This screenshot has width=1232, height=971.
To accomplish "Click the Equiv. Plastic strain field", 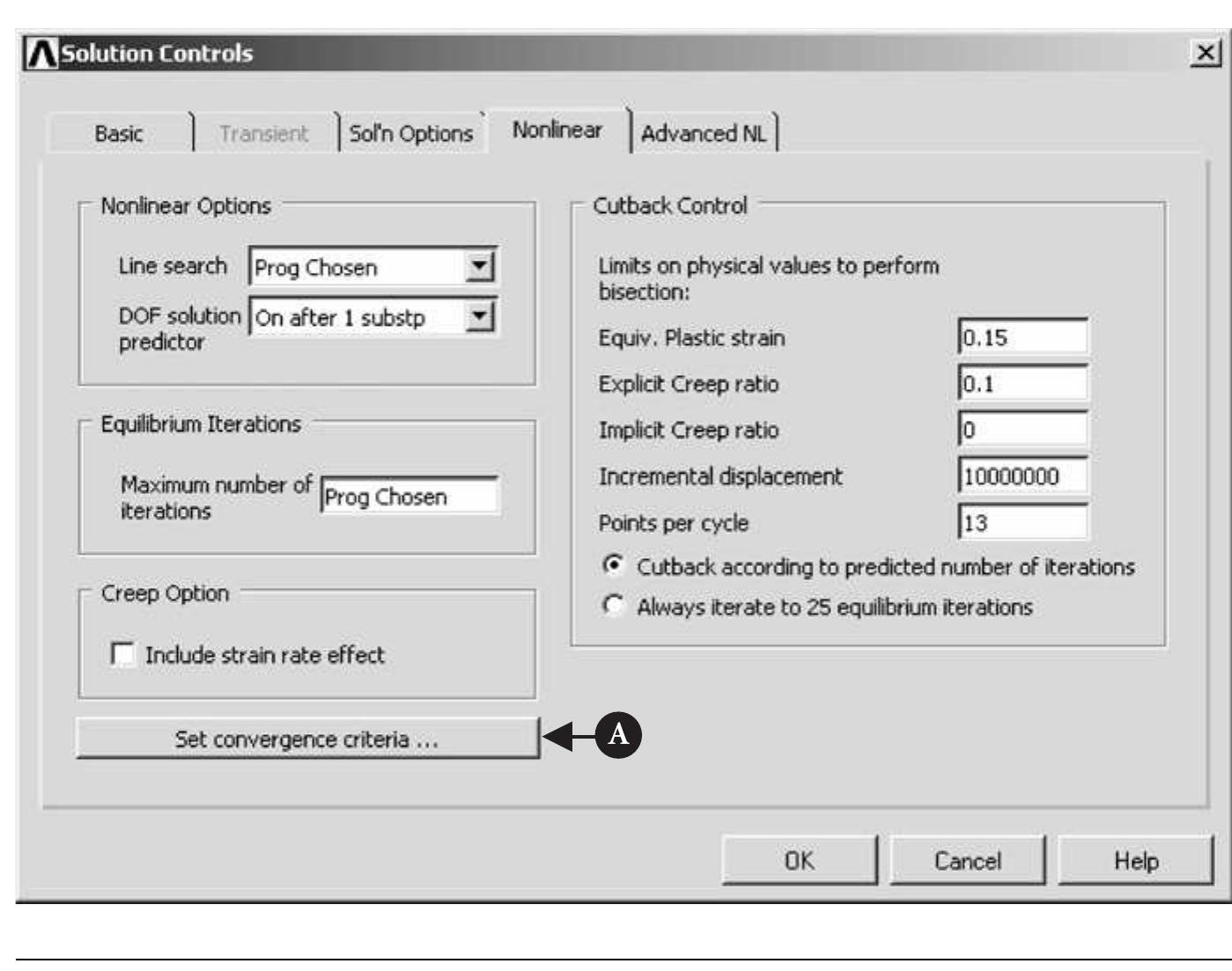I will pyautogui.click(x=1022, y=338).
